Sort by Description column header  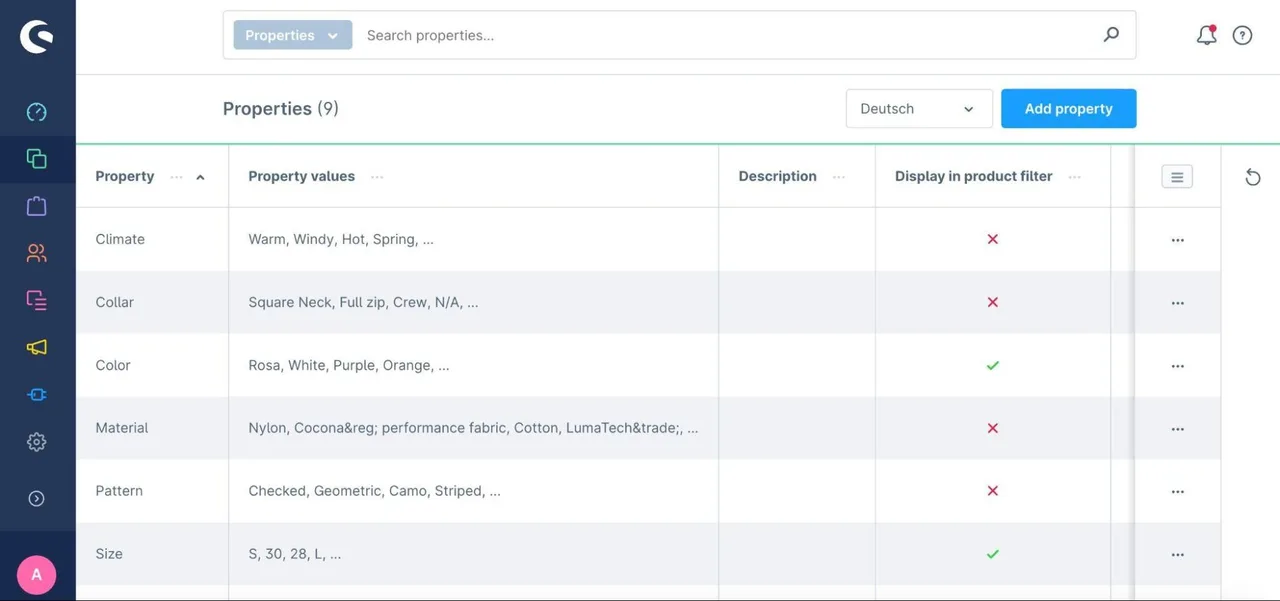[x=777, y=176]
